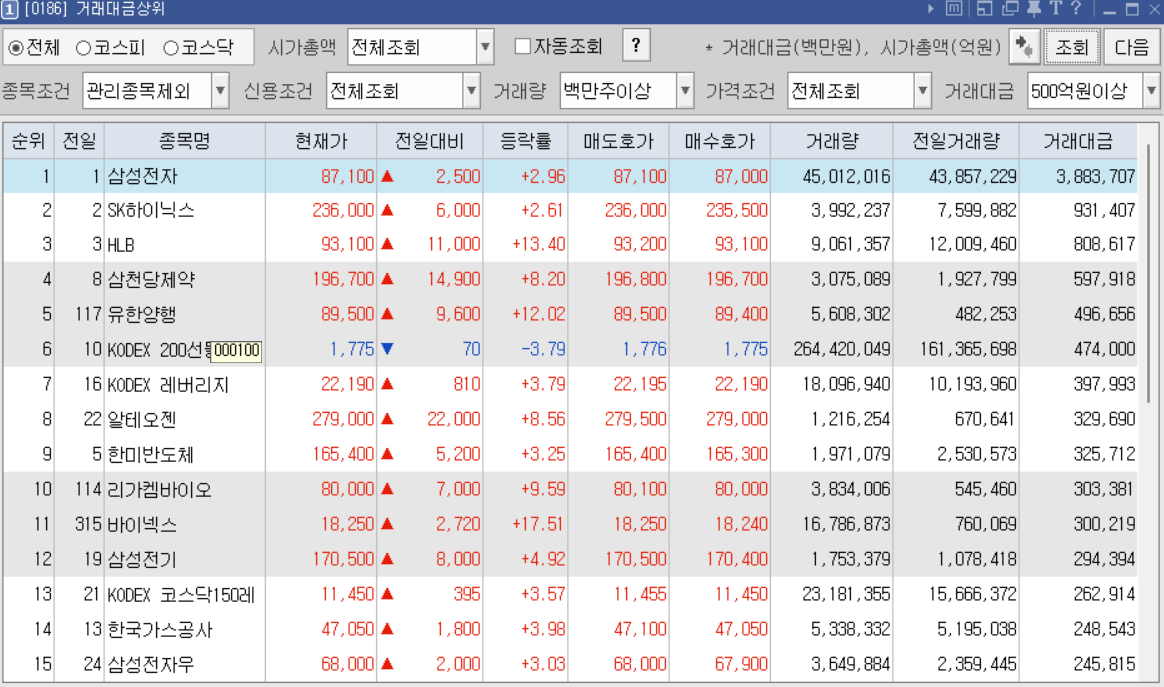
Task: Click the 47,050 bid price of 한국가스공사
Action: click(741, 630)
